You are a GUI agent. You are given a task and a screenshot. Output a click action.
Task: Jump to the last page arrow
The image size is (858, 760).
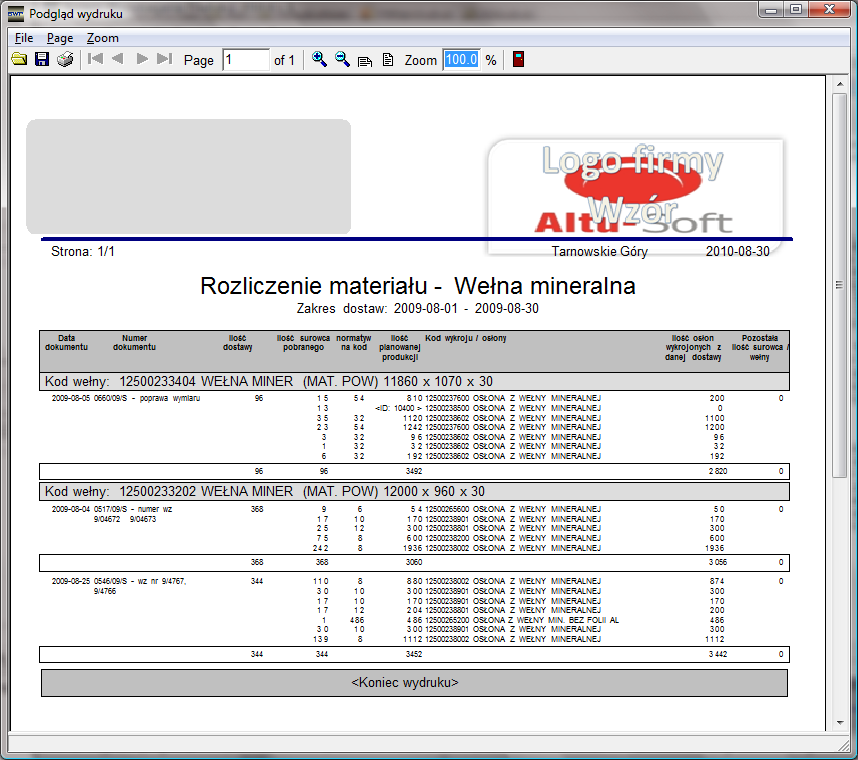click(165, 60)
